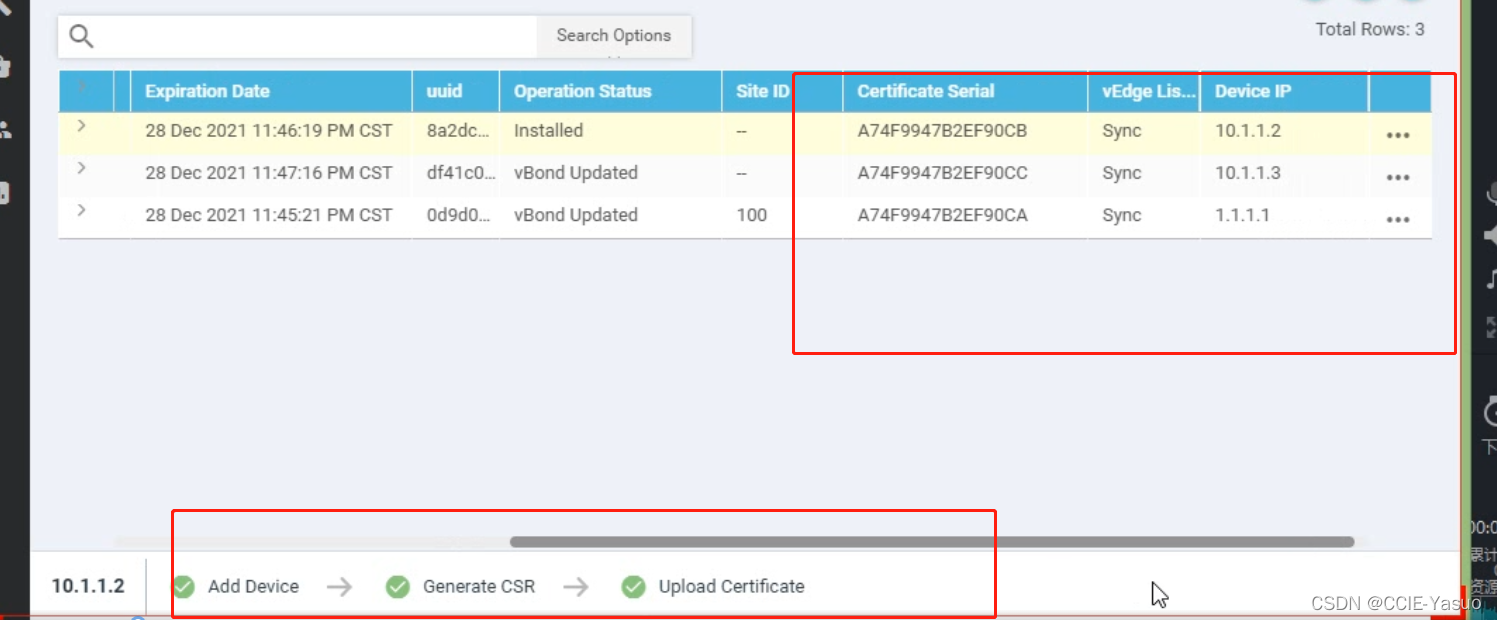This screenshot has height=620, width=1497.
Task: Open more actions for 1.1.1.1 row
Action: tap(1398, 220)
